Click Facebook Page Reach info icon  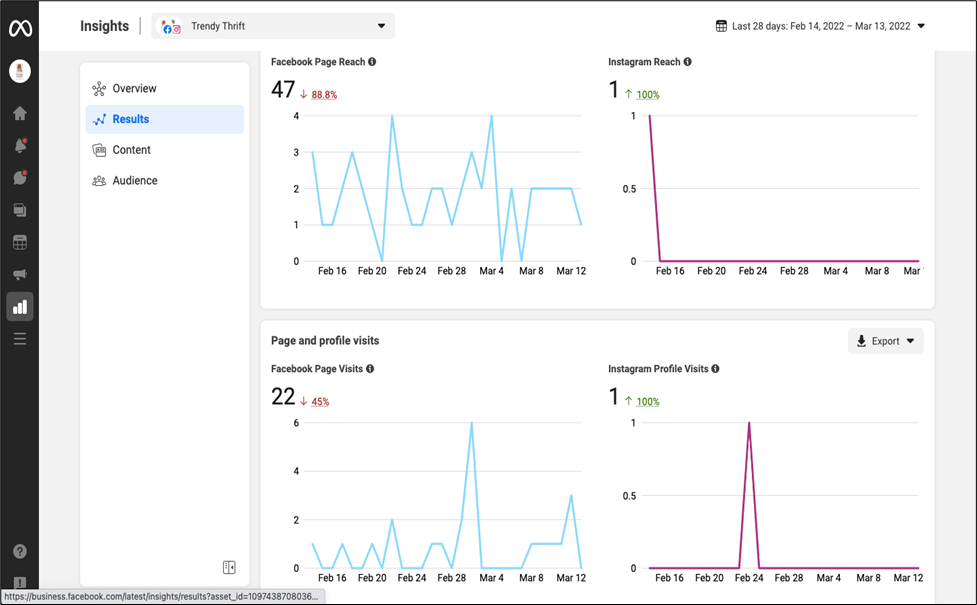(372, 62)
